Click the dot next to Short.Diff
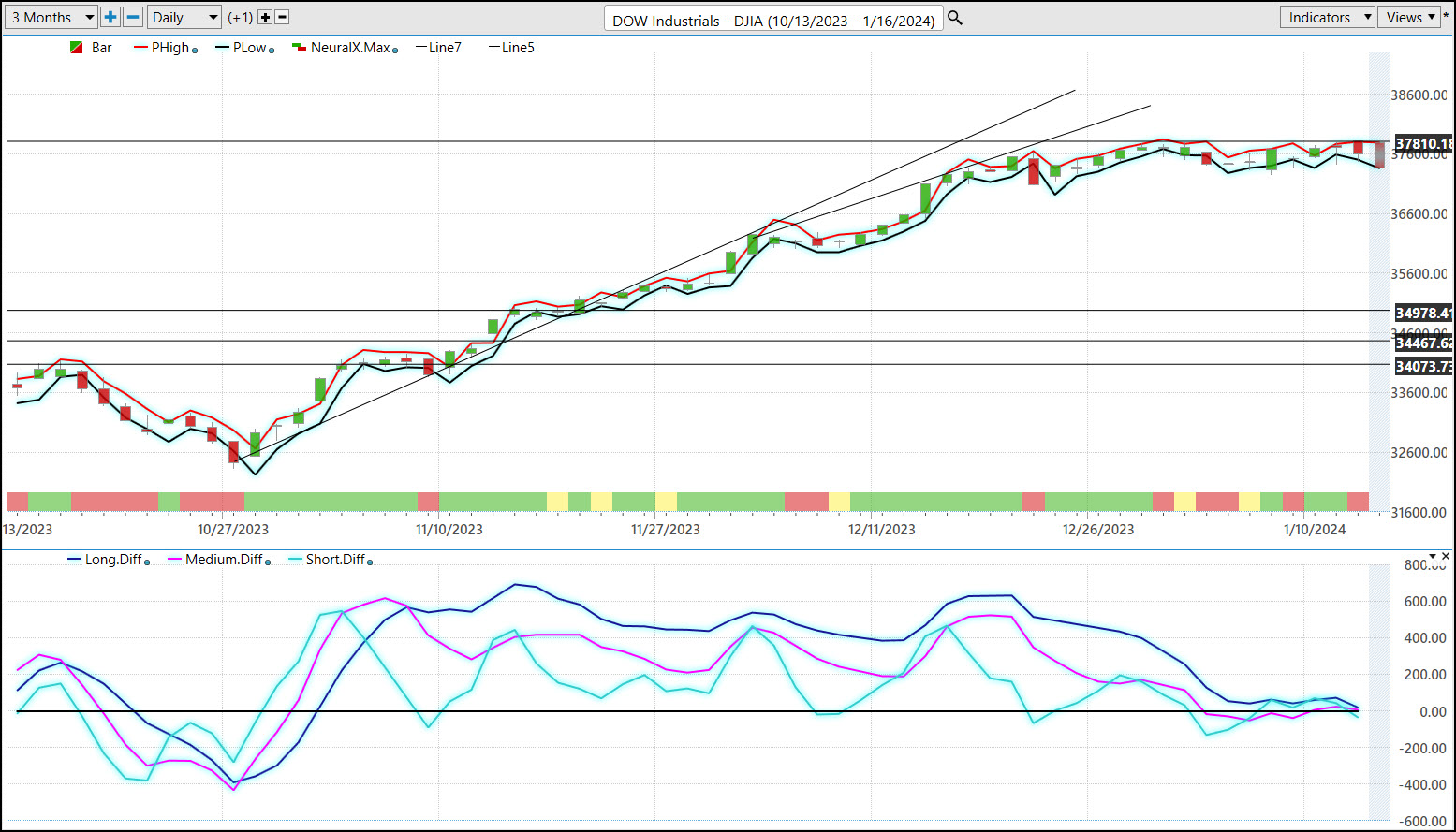The height and width of the screenshot is (832, 1456). tap(370, 562)
